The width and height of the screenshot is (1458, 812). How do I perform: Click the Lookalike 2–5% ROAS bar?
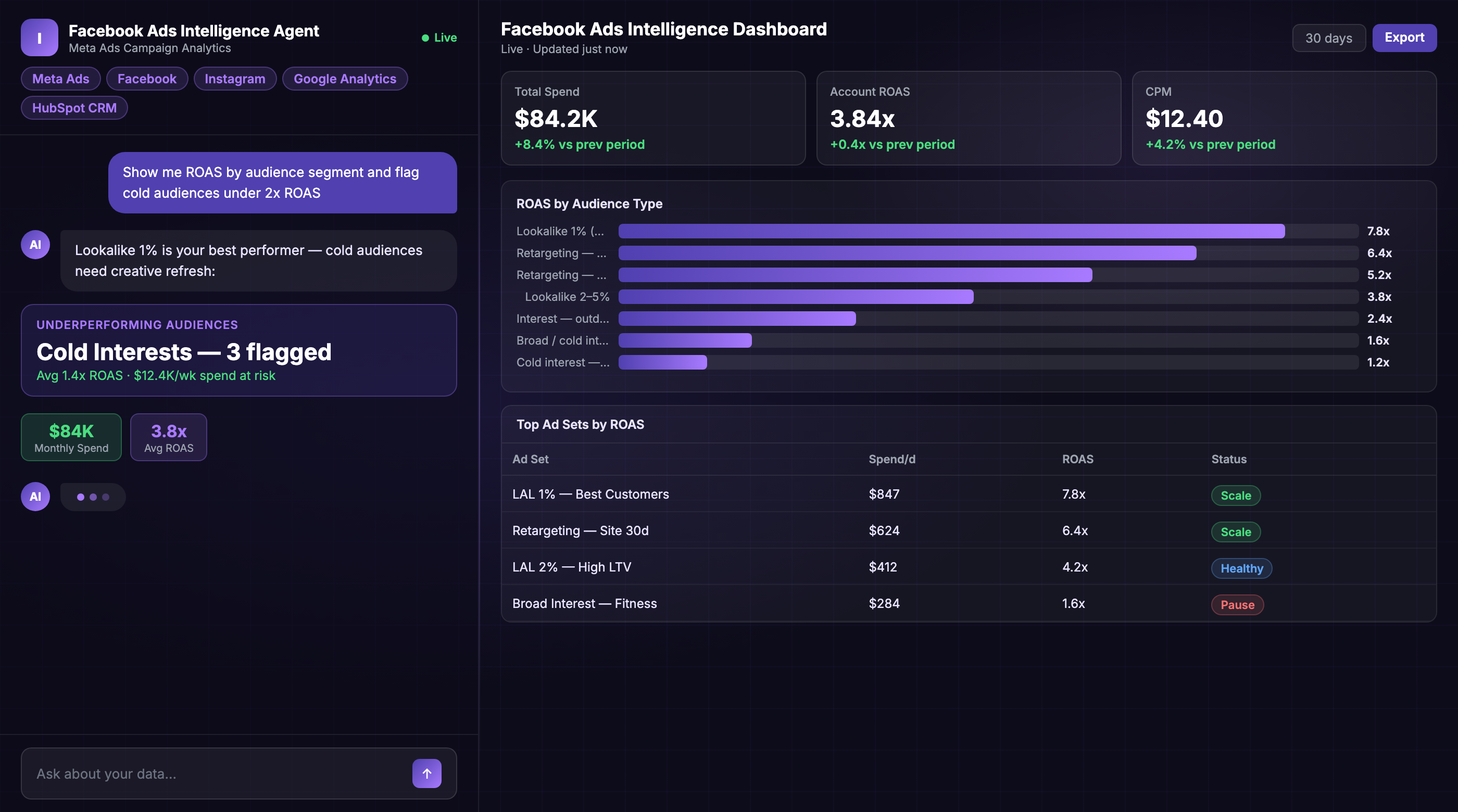click(796, 297)
